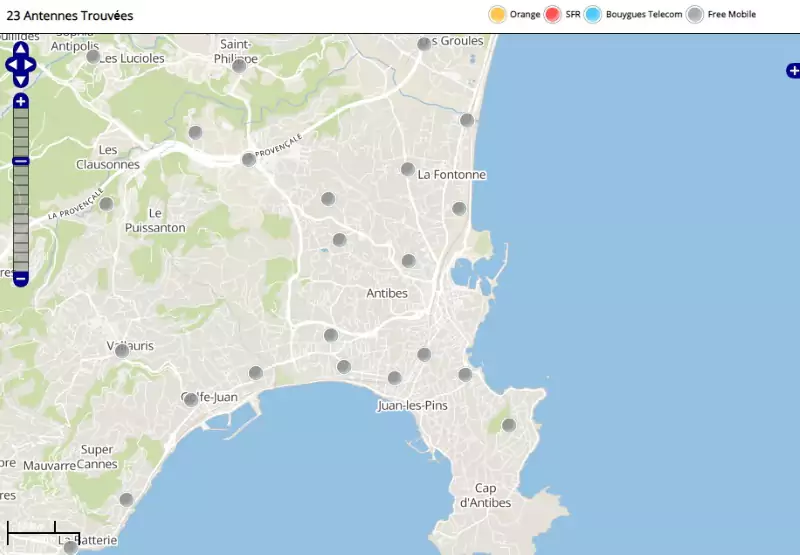
Task: Zoom out using the bottom minus button
Action: [x=21, y=279]
